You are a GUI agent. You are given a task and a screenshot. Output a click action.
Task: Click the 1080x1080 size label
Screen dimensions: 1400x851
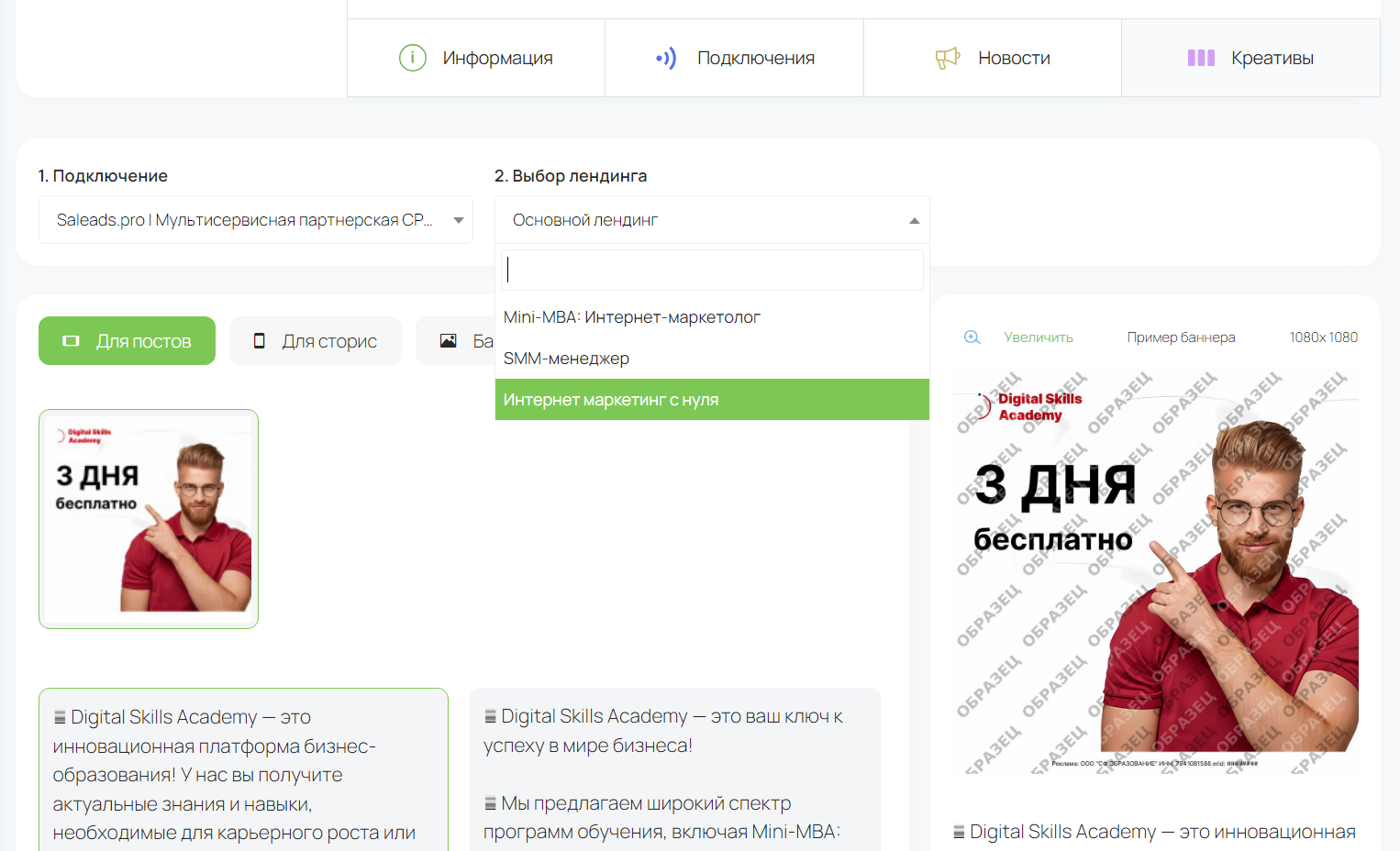tap(1323, 337)
